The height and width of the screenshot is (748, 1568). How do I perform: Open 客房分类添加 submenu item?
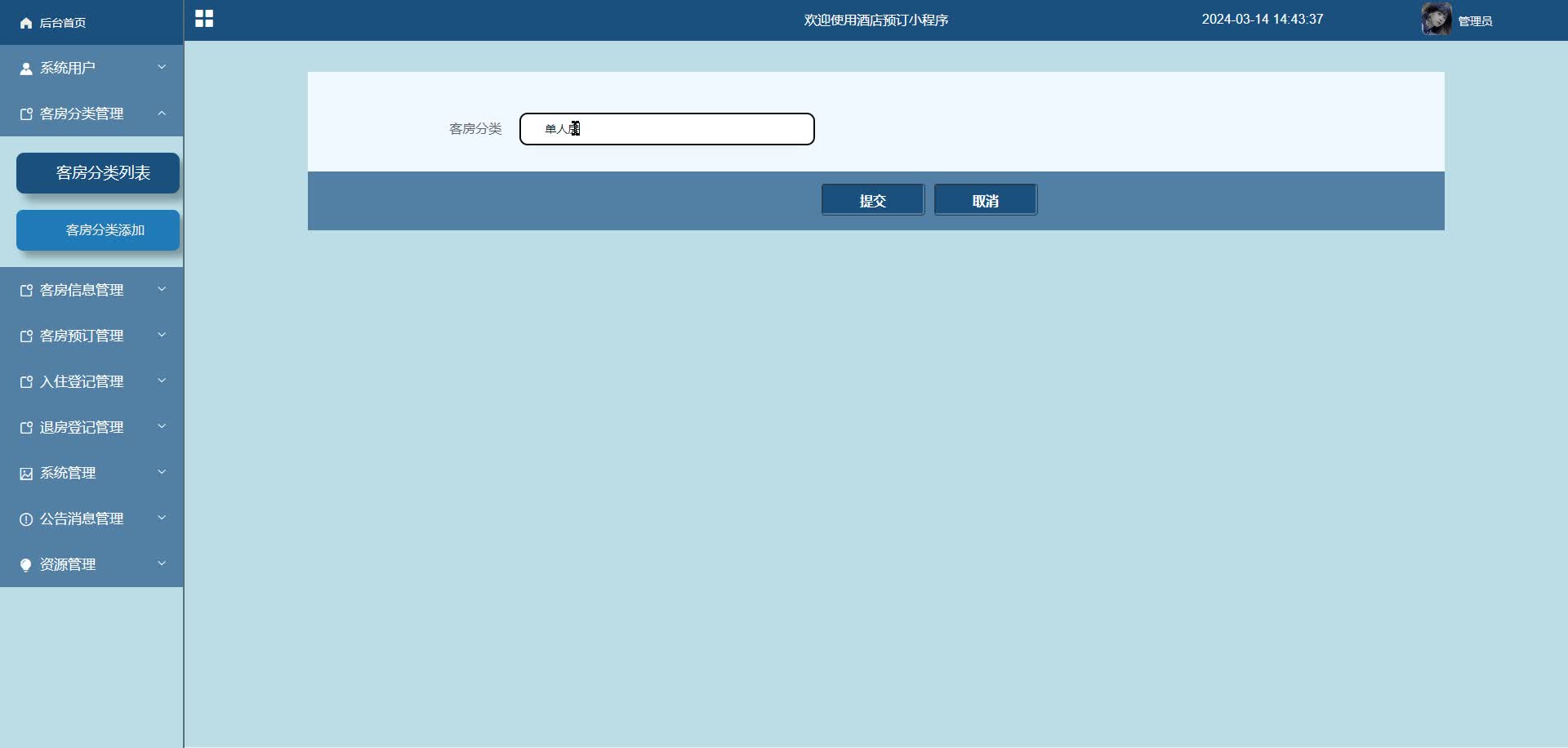[x=98, y=230]
